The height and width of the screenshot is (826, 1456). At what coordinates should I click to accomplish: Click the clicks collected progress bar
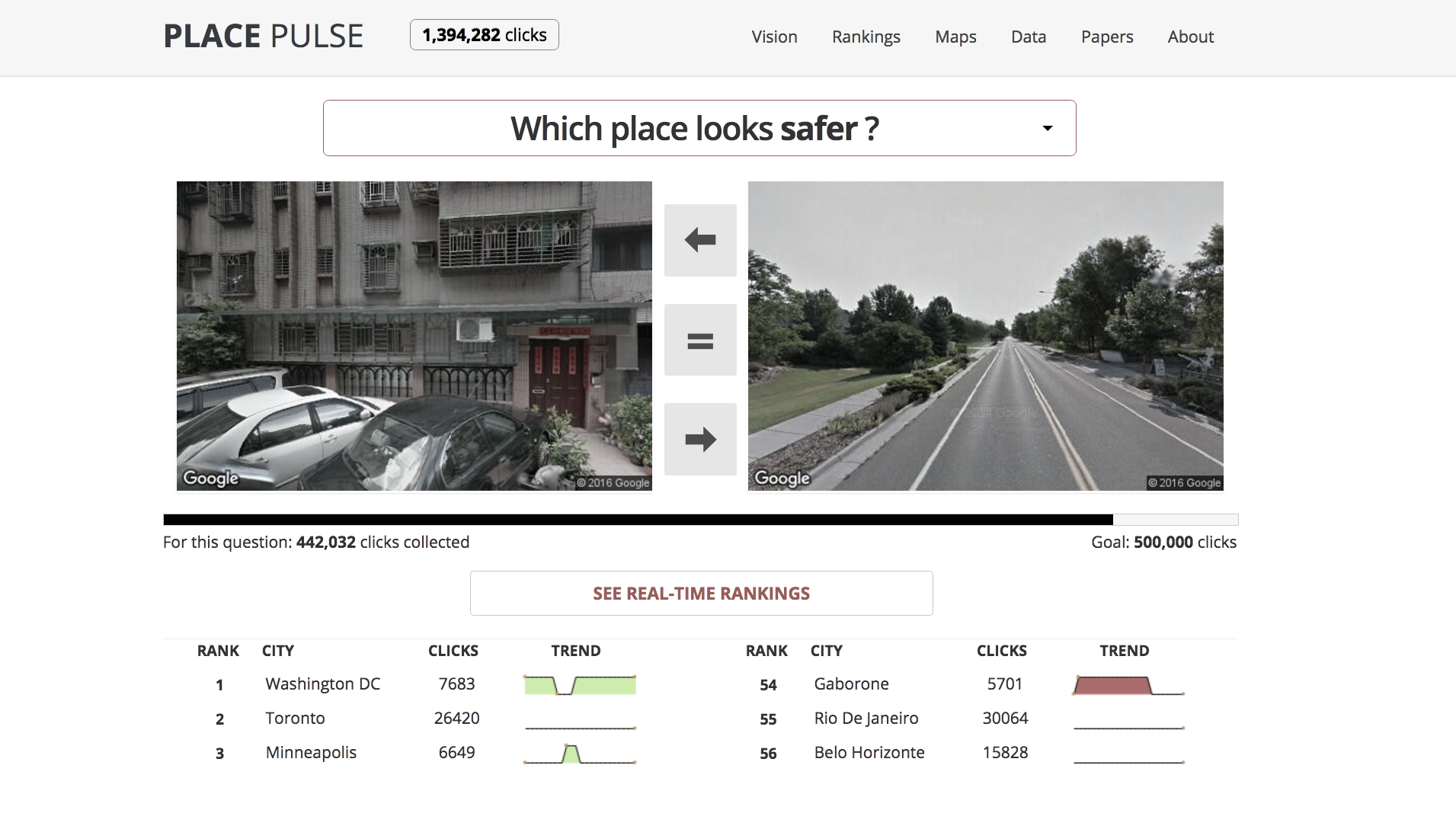click(x=701, y=520)
